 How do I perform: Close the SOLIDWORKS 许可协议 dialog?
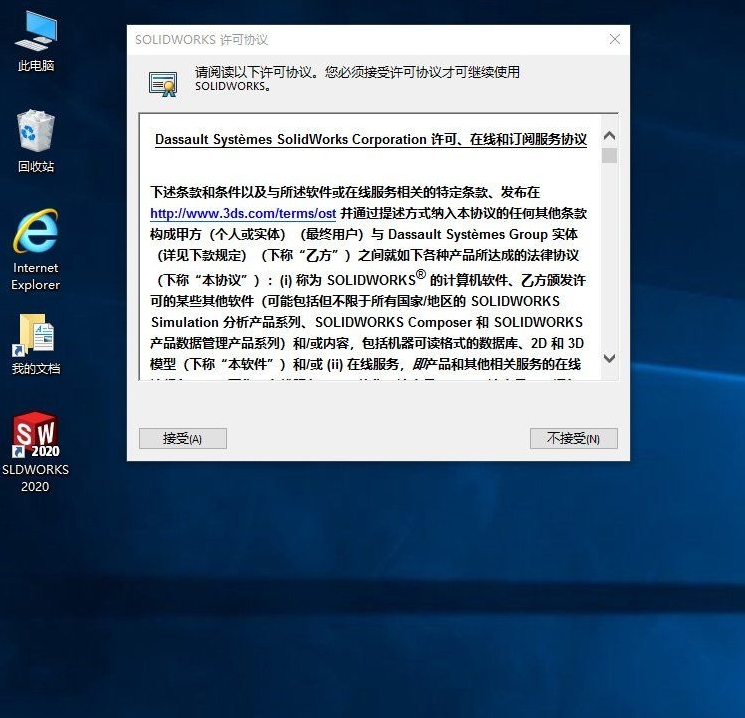614,39
